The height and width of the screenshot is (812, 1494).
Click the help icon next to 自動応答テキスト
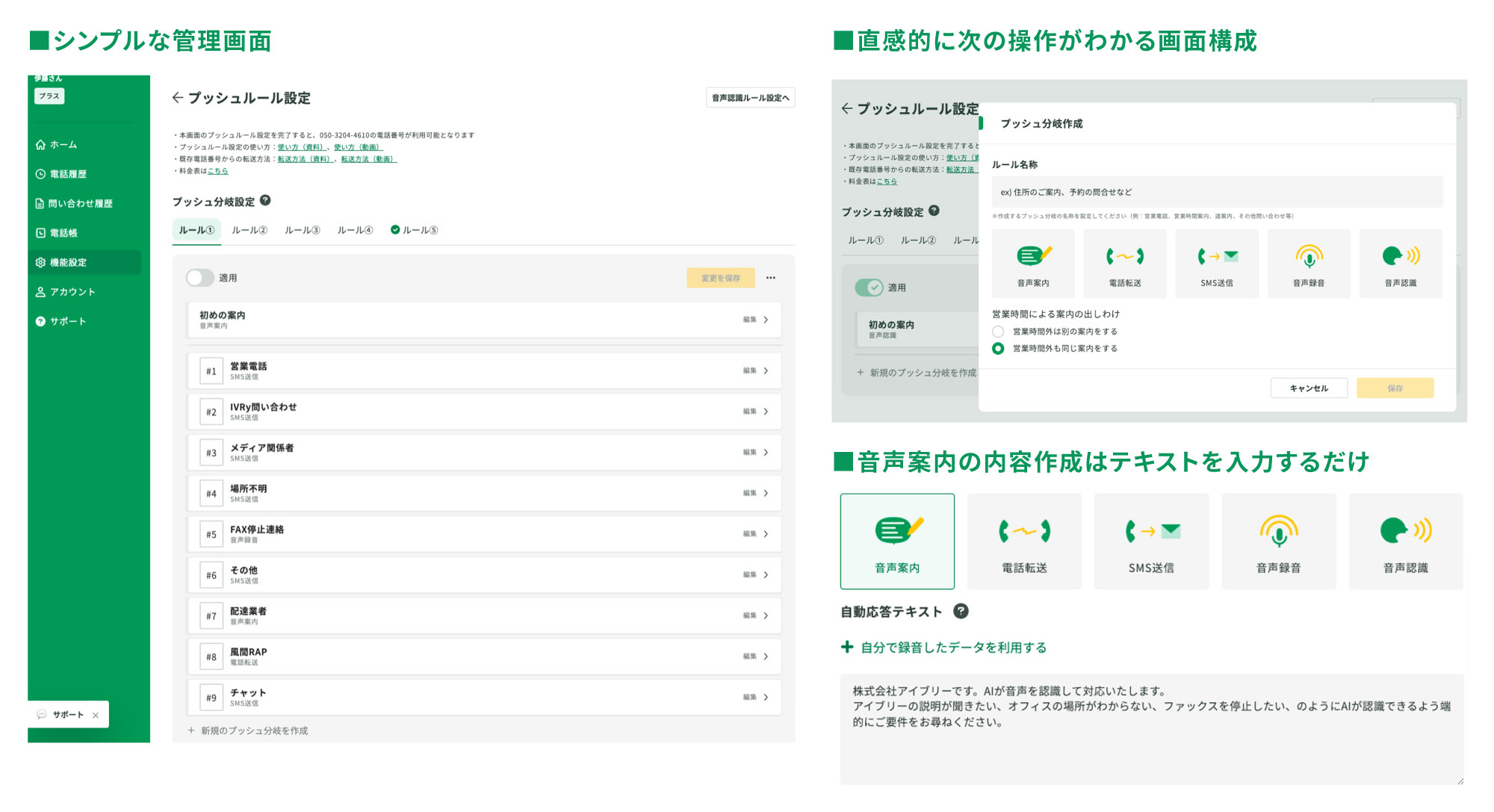961,611
